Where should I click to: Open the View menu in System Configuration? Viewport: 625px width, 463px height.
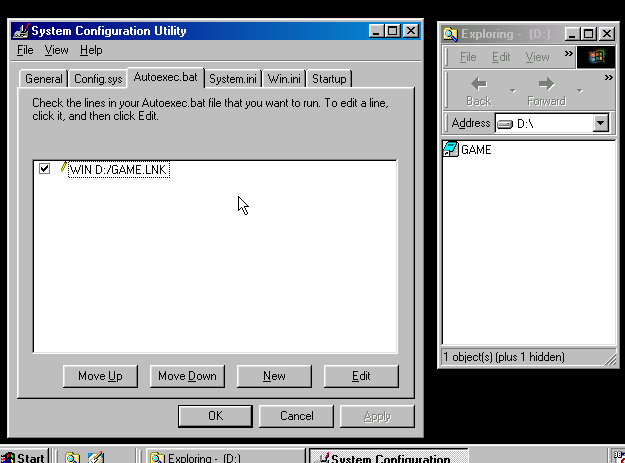click(x=57, y=50)
